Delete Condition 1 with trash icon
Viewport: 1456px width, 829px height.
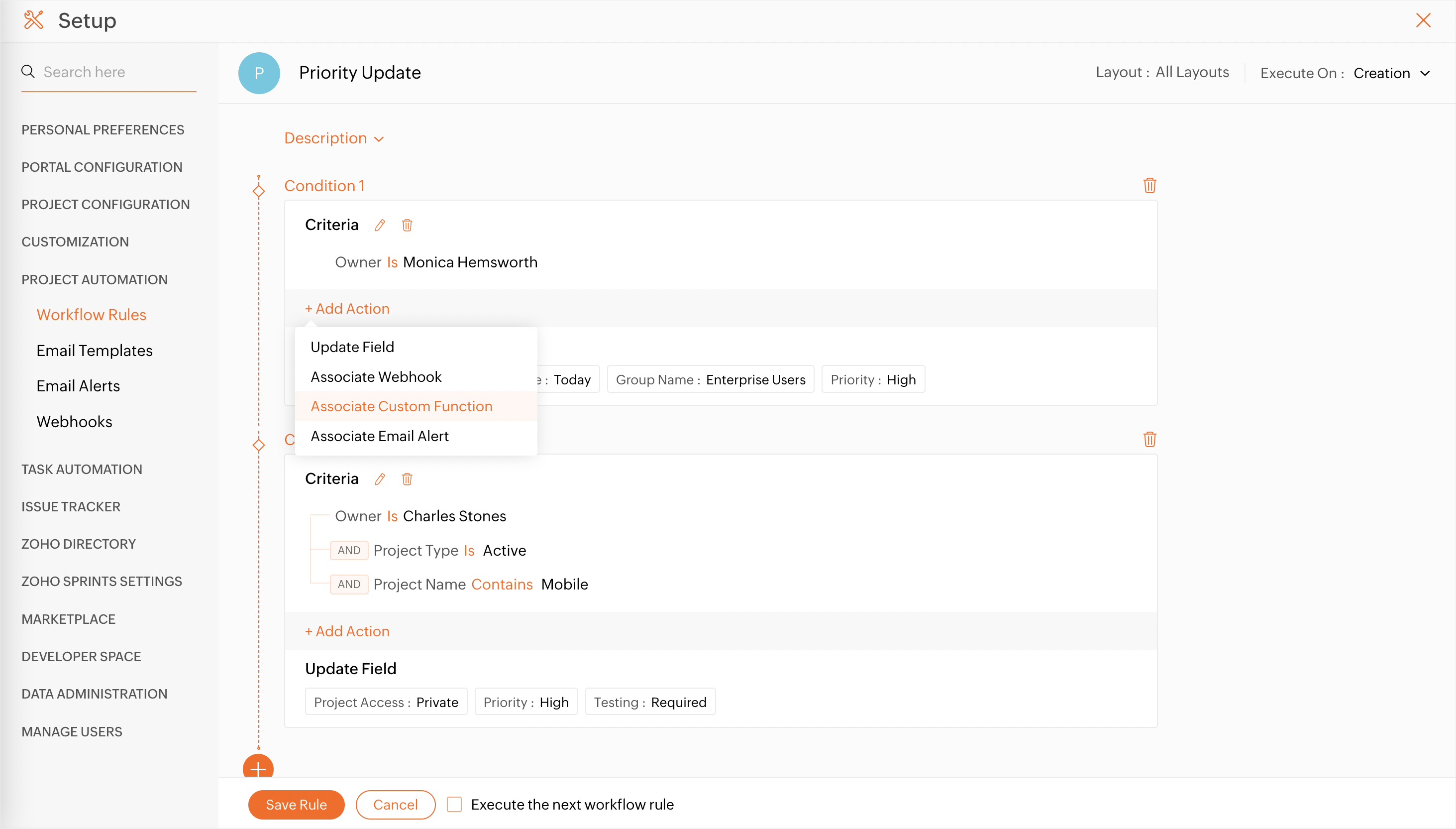coord(1149,186)
